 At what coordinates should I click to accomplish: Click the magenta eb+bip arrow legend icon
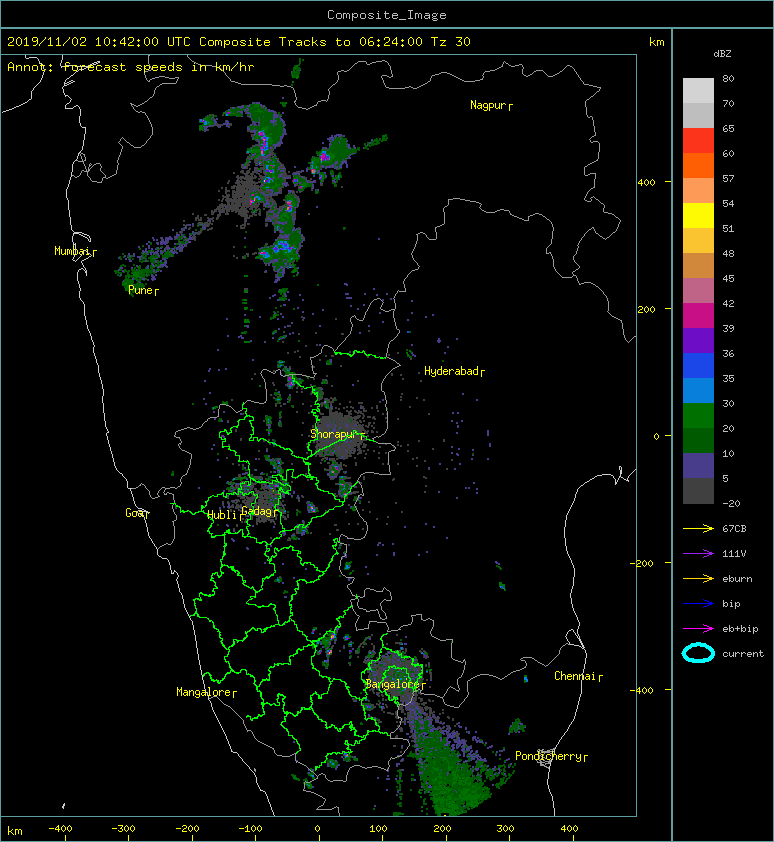(698, 628)
